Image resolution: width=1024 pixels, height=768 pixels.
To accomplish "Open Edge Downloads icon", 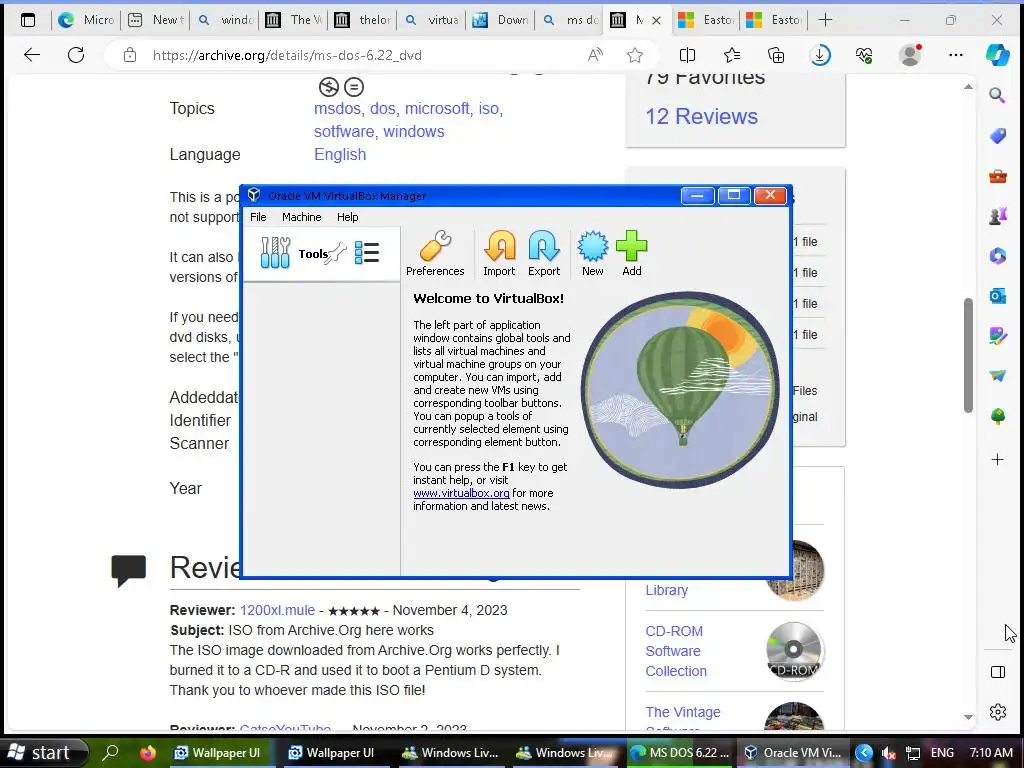I will pyautogui.click(x=820, y=56).
